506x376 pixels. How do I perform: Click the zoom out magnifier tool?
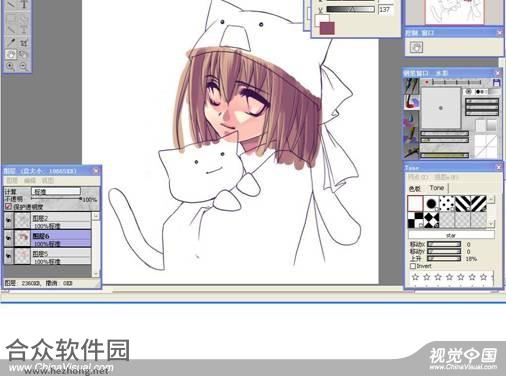[x=24, y=66]
